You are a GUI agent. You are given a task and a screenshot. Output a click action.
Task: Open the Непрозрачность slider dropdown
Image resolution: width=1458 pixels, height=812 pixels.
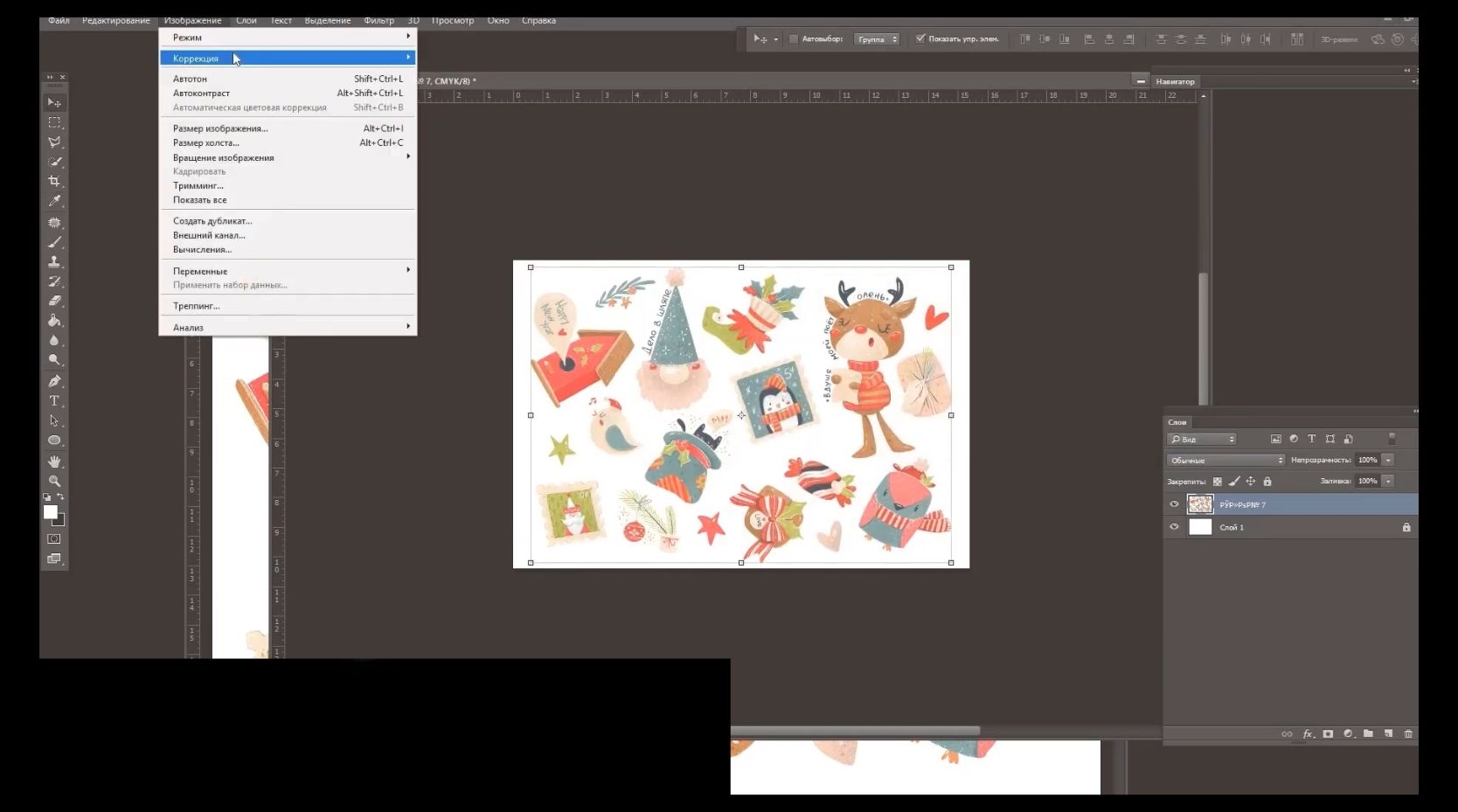click(1388, 460)
